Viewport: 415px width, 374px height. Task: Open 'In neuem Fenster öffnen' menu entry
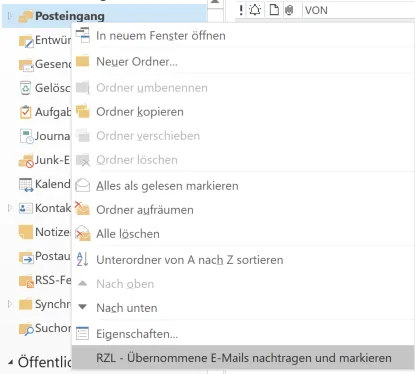(243, 36)
